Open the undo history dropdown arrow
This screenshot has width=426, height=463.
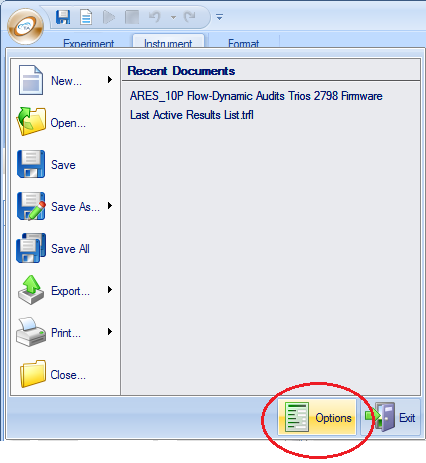point(173,17)
